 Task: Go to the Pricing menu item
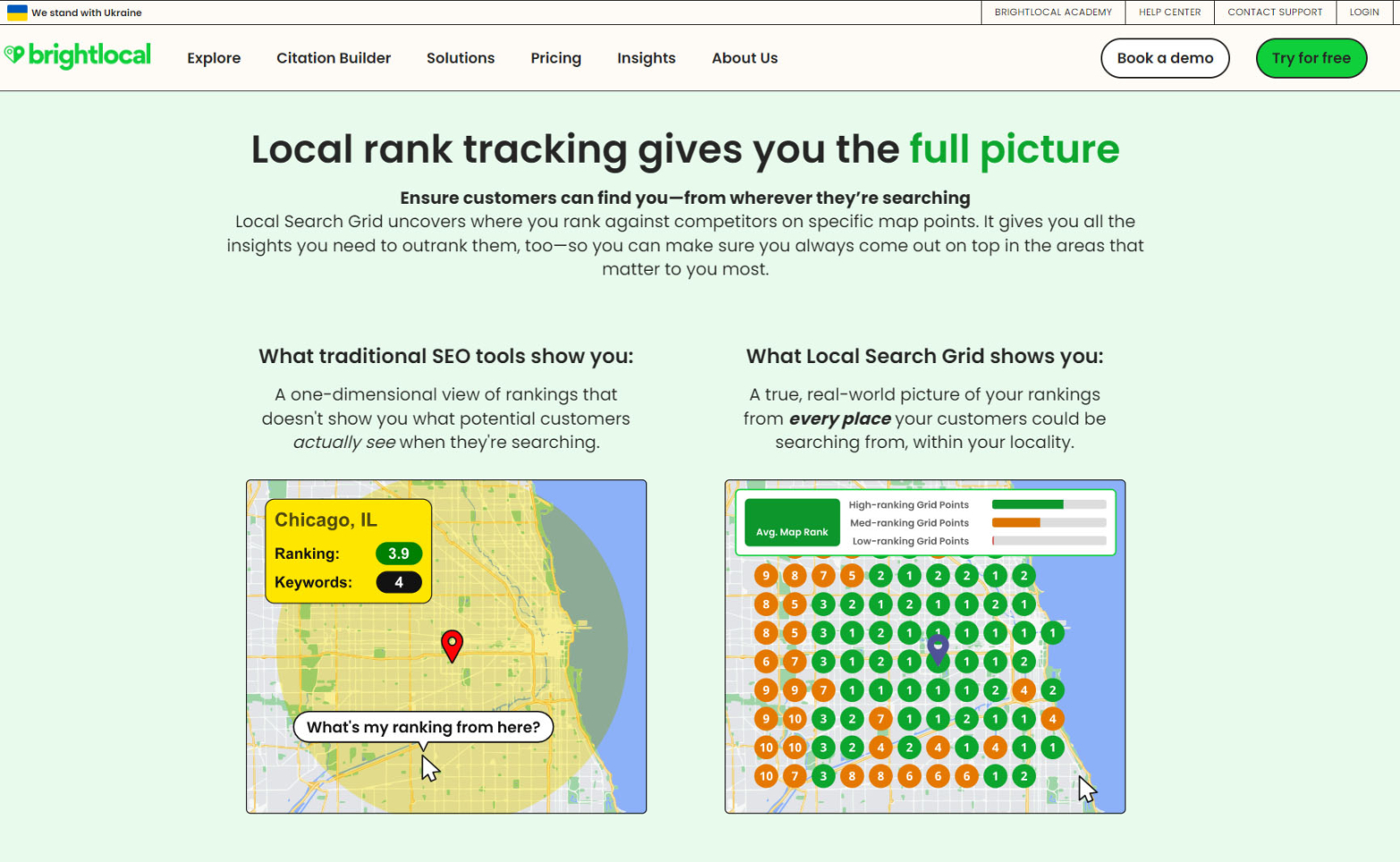555,57
